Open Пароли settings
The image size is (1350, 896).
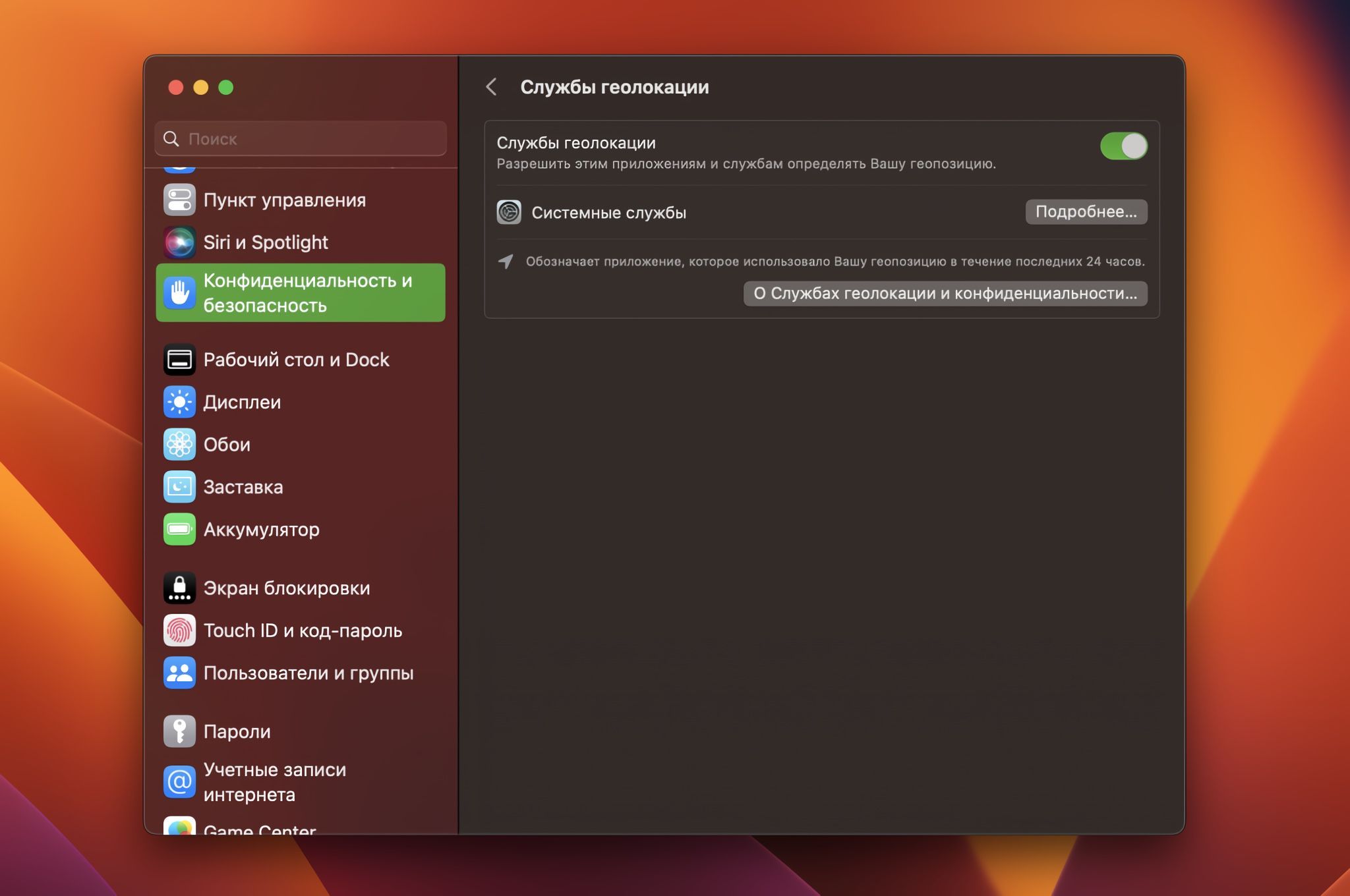pos(301,731)
